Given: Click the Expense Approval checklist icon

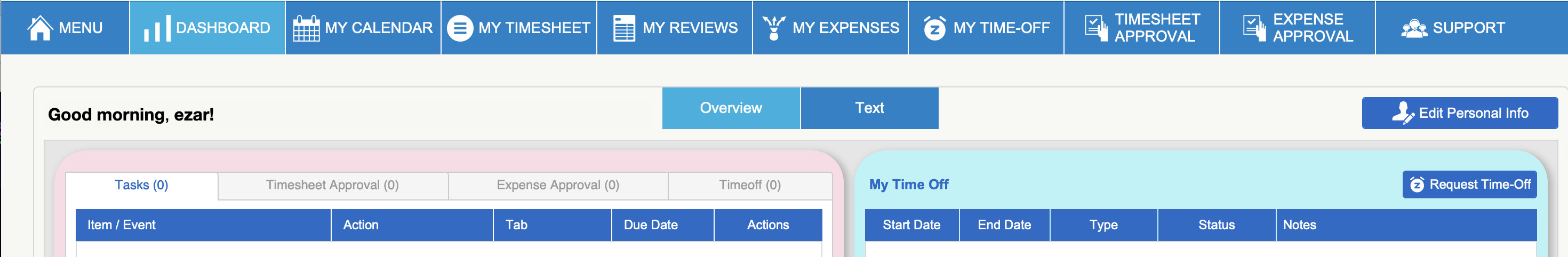Looking at the screenshot, I should pos(1254,29).
